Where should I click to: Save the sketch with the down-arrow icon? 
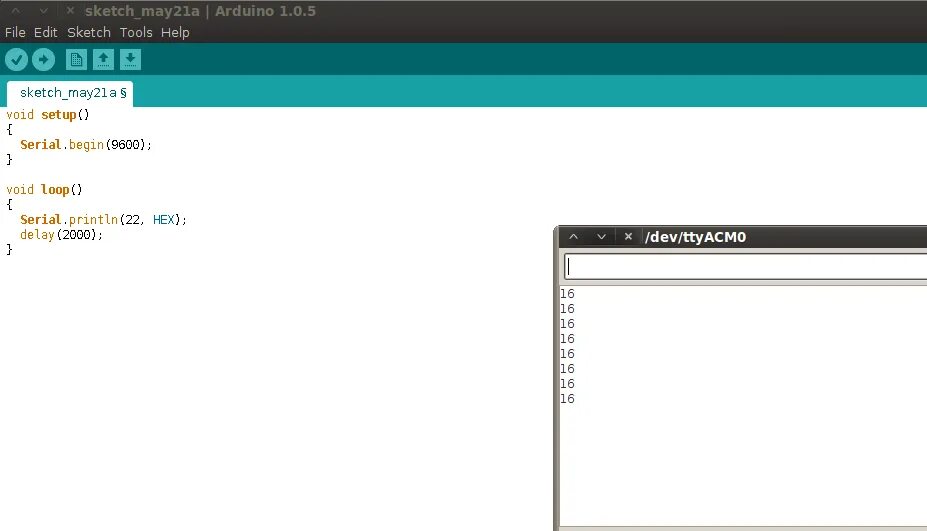[131, 59]
